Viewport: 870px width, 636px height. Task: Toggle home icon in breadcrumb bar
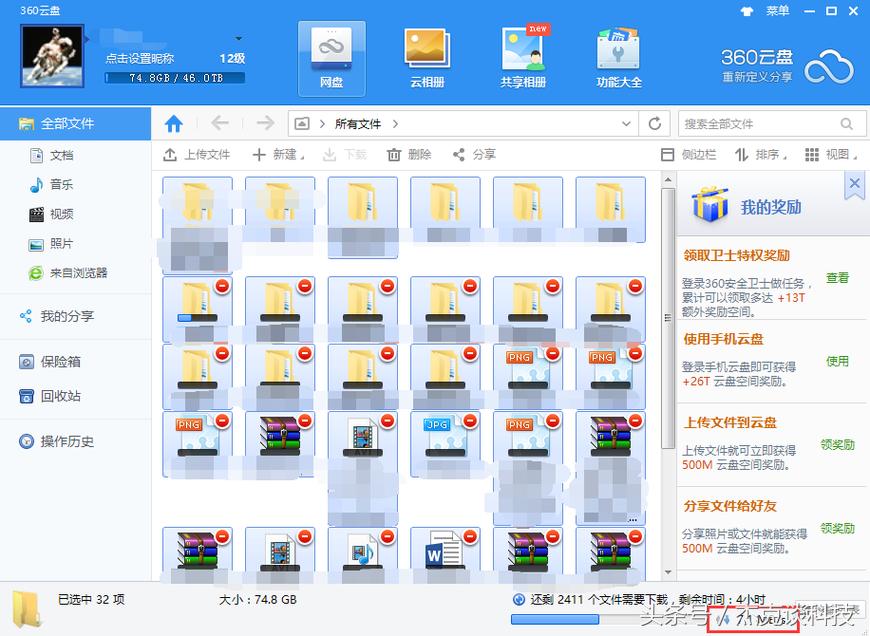point(173,123)
